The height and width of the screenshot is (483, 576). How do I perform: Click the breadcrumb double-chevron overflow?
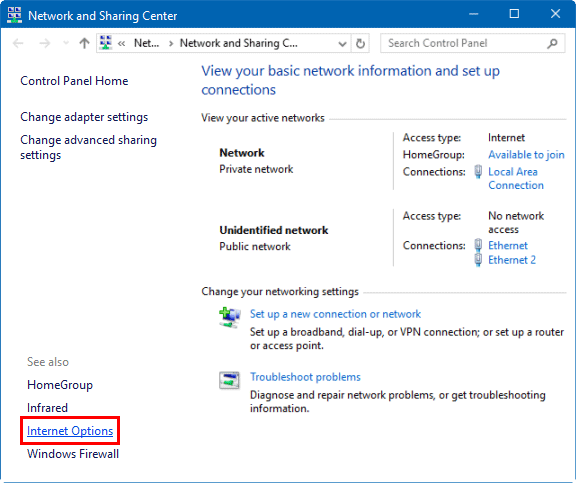(x=121, y=44)
